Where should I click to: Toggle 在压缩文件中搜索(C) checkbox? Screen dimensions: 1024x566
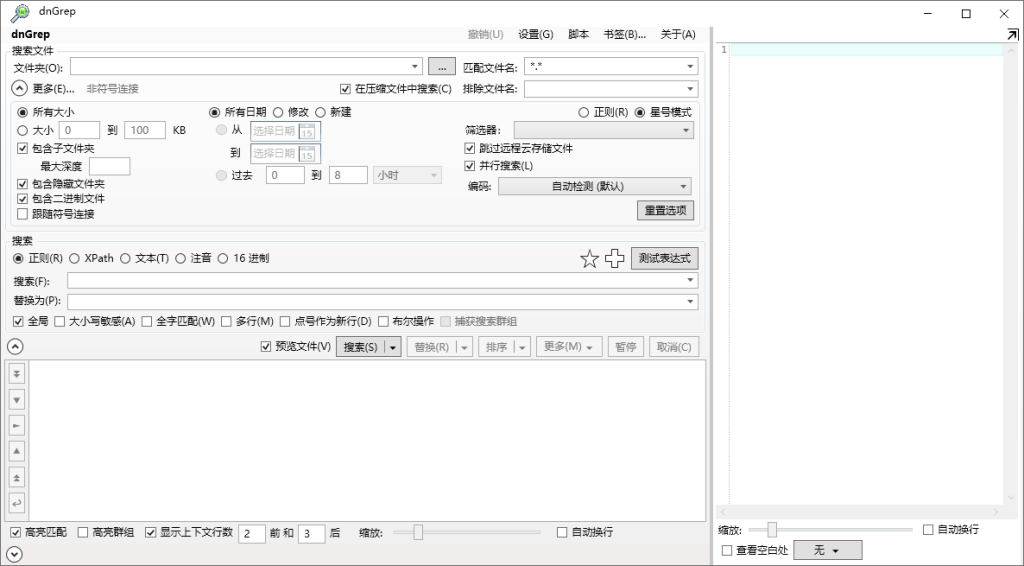coord(345,89)
